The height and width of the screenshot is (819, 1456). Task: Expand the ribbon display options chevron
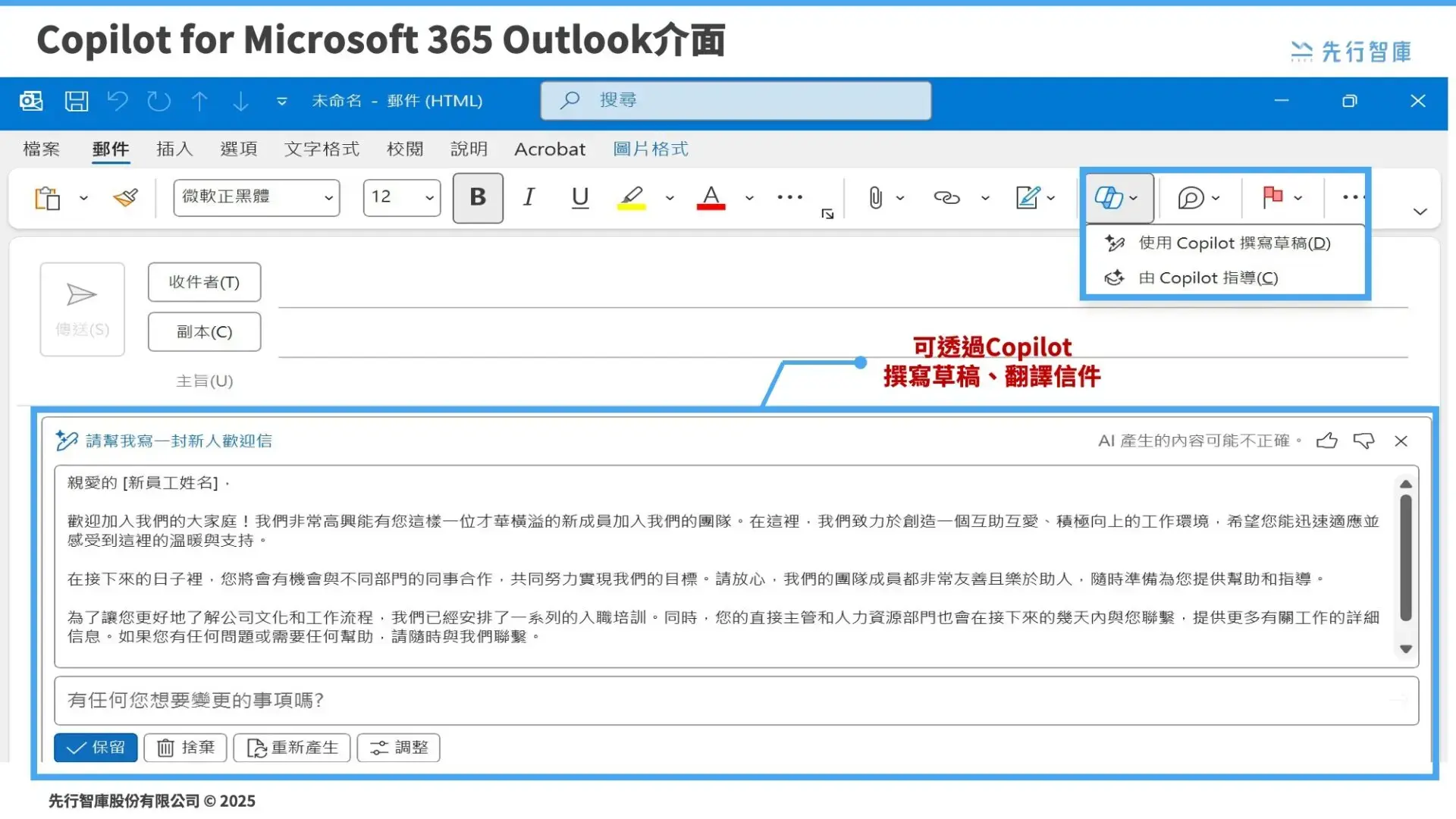point(1420,212)
